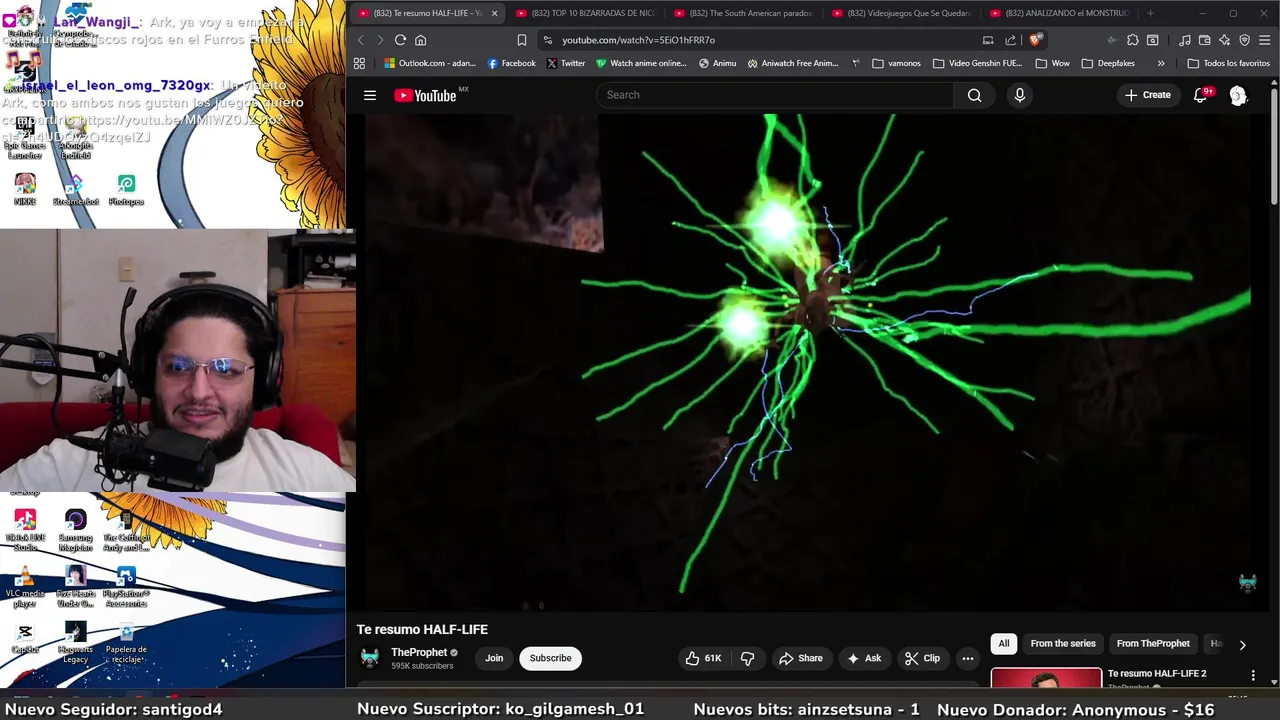The image size is (1280, 720).
Task: Run the YouTube search magnifier button
Action: coord(974,95)
